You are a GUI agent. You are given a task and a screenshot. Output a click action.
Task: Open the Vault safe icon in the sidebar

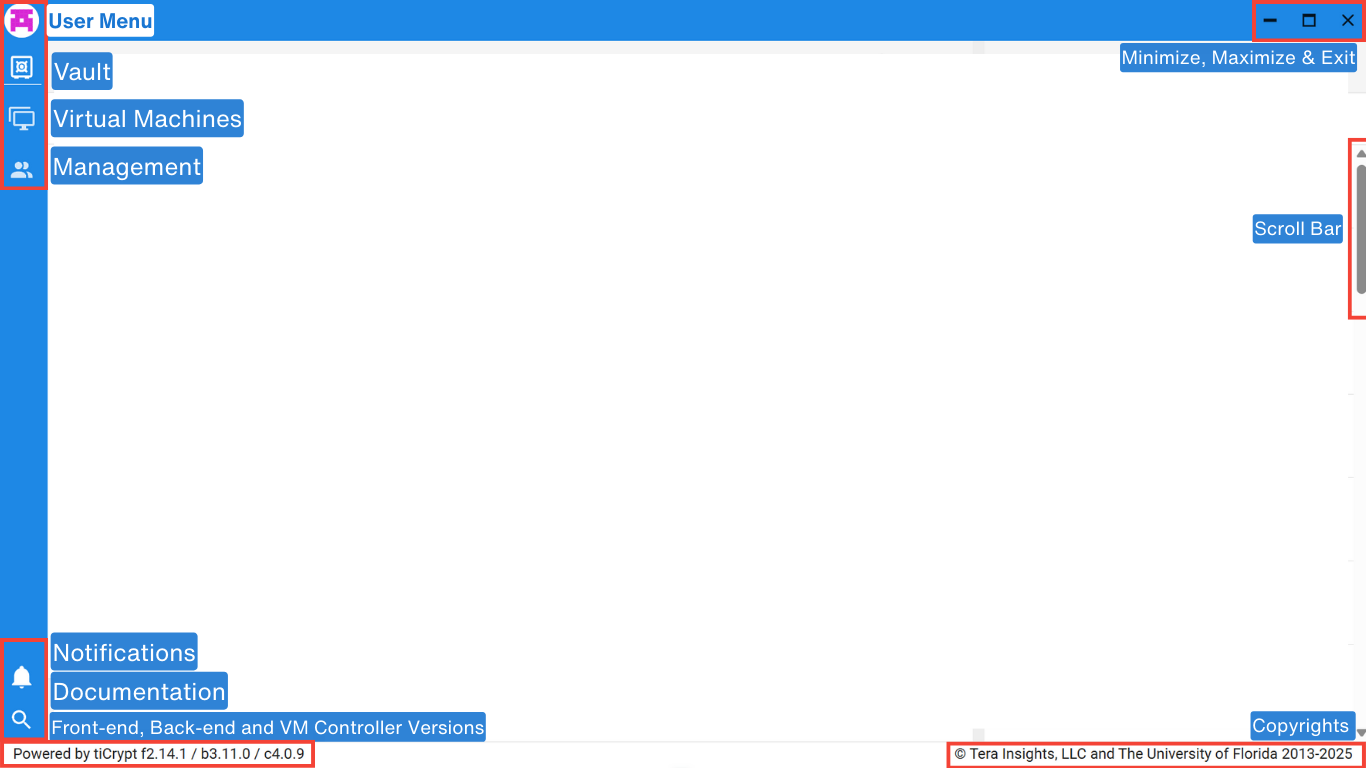21,67
